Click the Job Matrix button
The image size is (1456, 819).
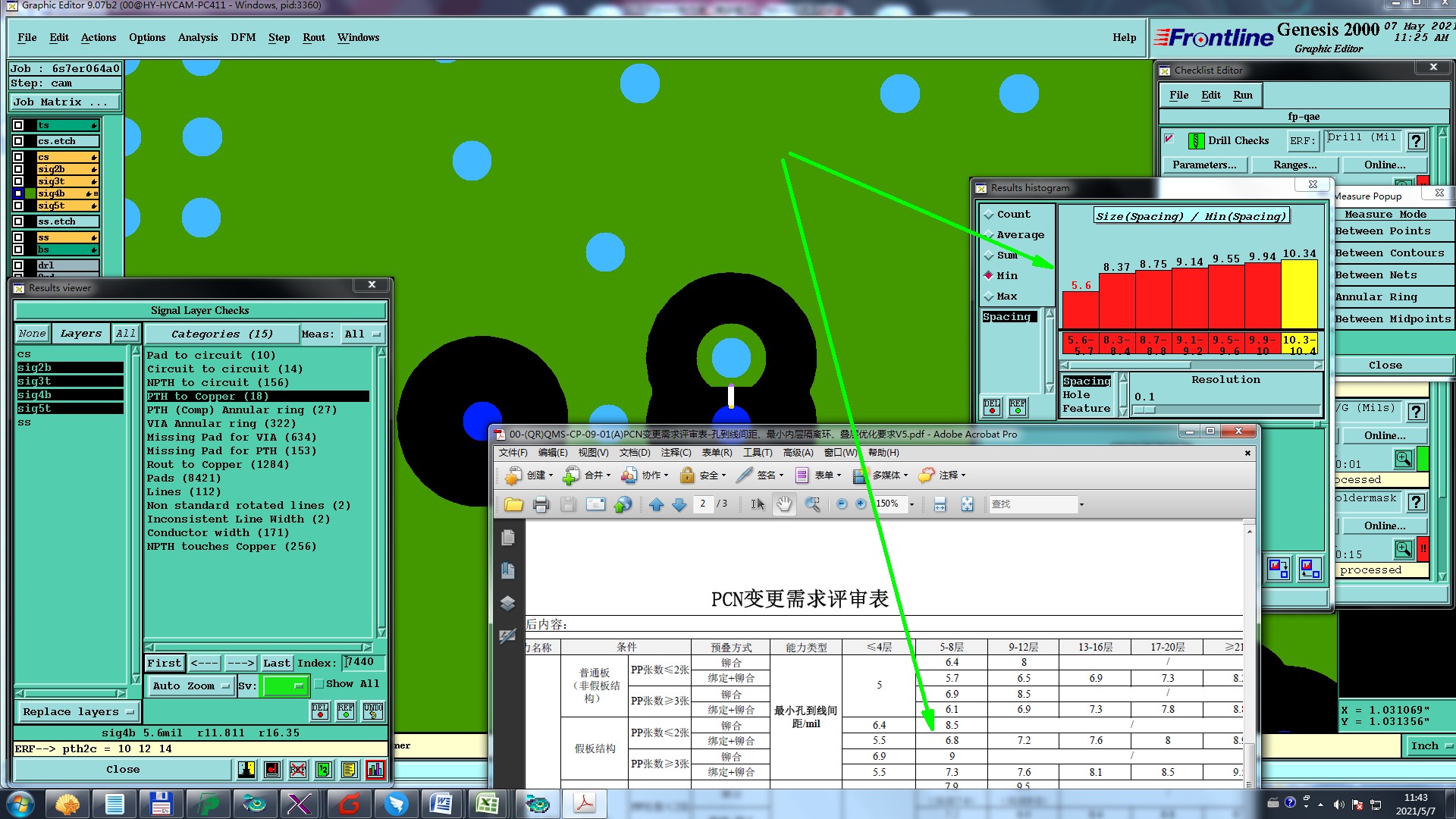click(x=65, y=102)
